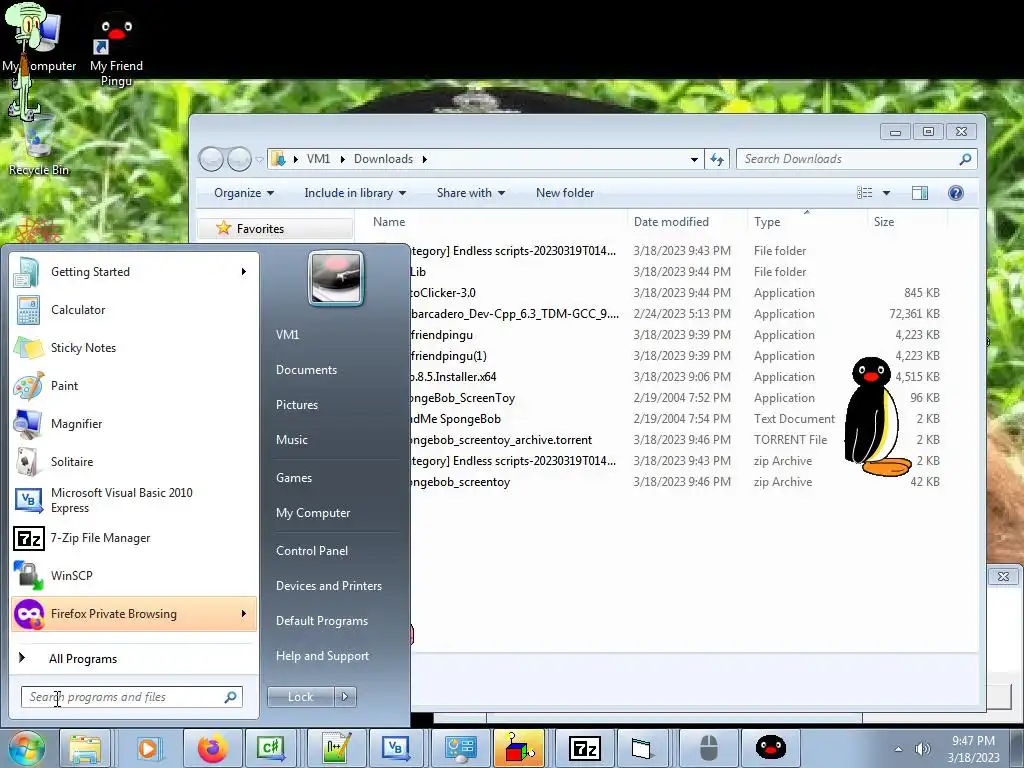Screen dimensions: 1024x768
Task: Open Firefox from the taskbar
Action: click(212, 748)
